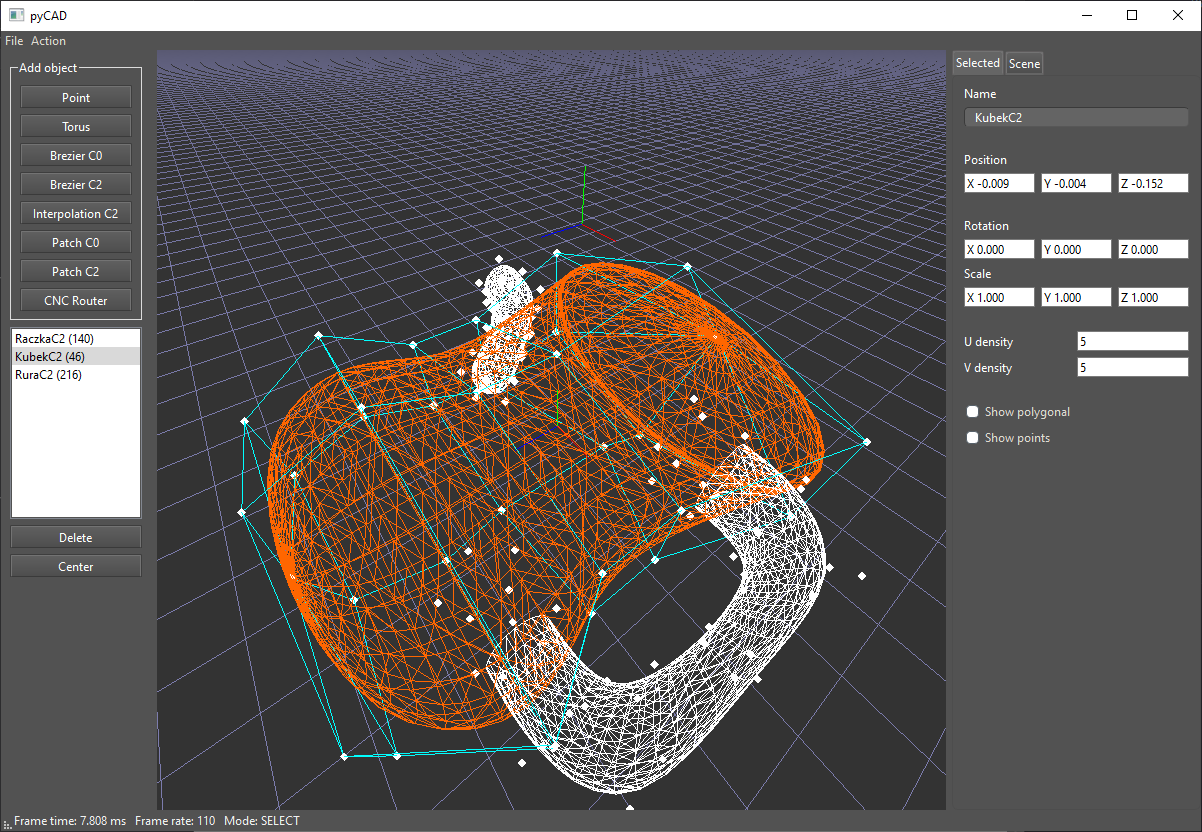
Task: Center the selected object
Action: click(x=75, y=566)
